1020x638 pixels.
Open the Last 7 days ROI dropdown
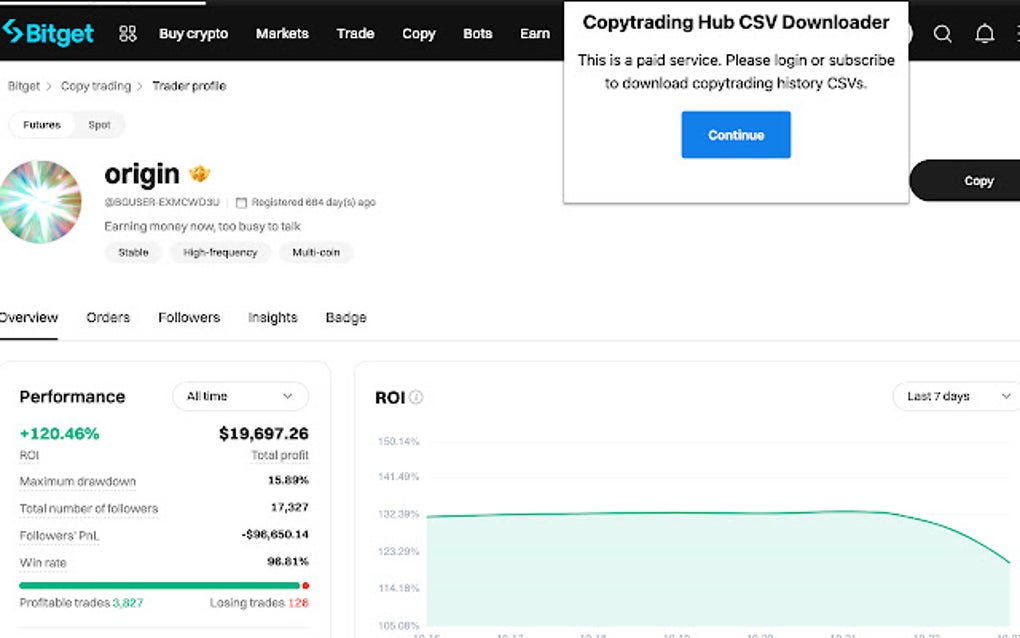tap(954, 396)
